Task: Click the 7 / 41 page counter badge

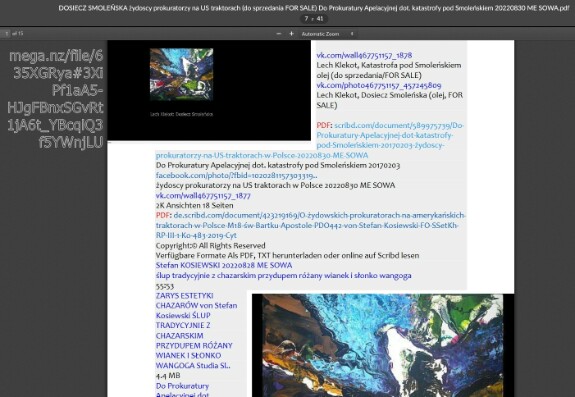Action: 314,18
